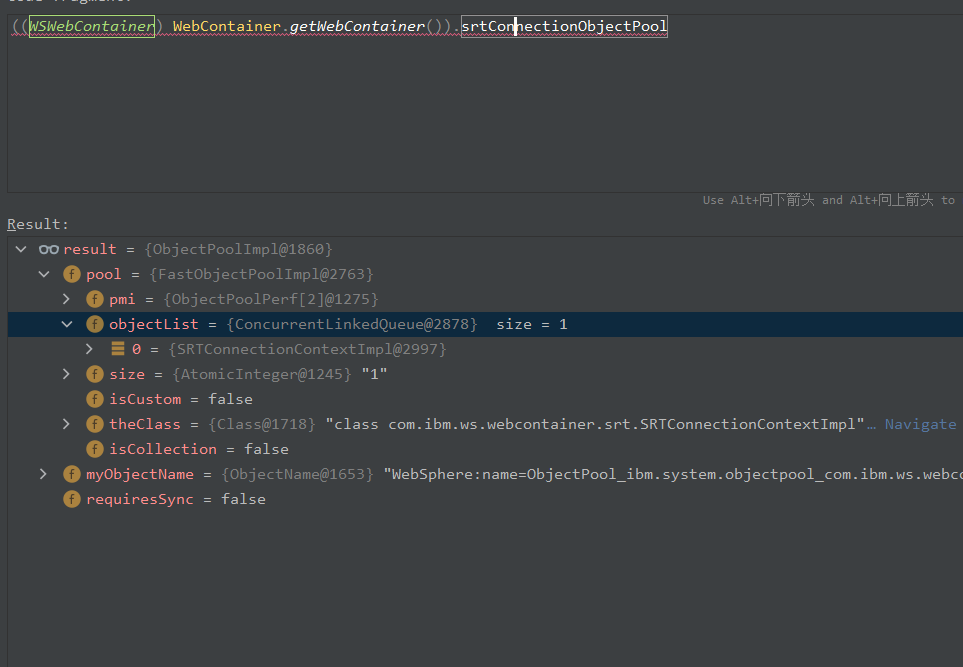Click the array element icon for index 0

pos(118,349)
